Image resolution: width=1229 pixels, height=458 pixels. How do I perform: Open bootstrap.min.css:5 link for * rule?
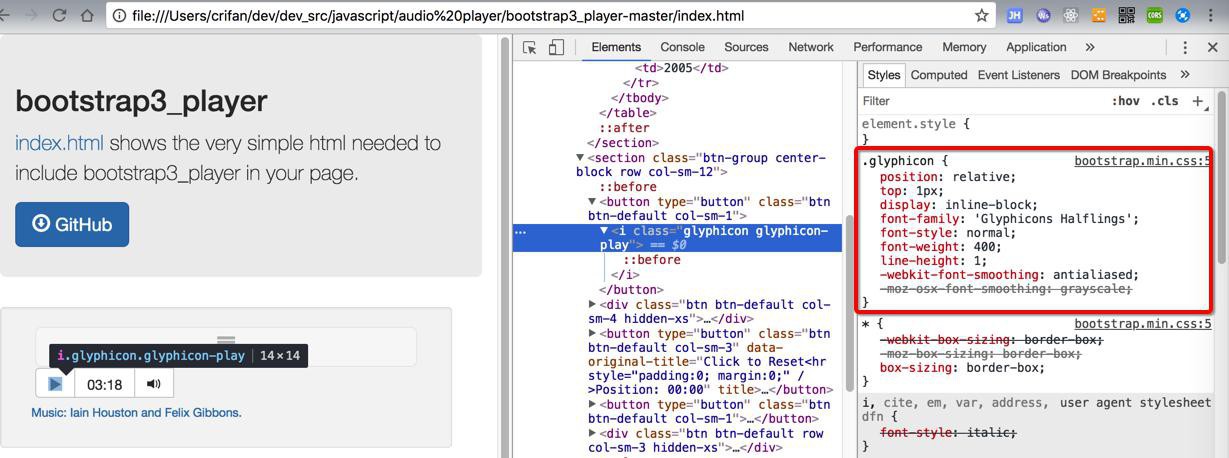1142,324
